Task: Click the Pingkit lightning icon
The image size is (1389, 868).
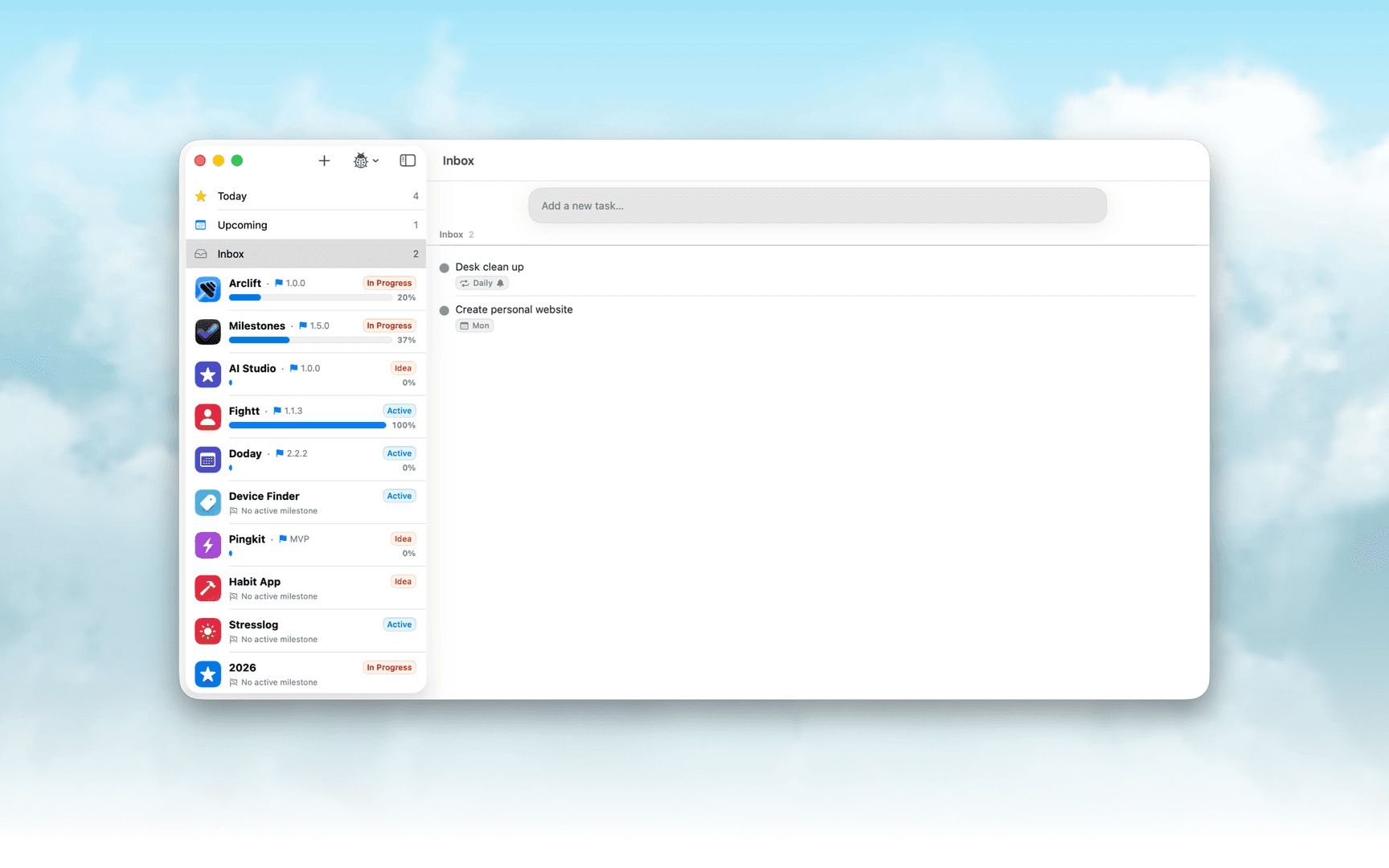Action: pyautogui.click(x=208, y=546)
